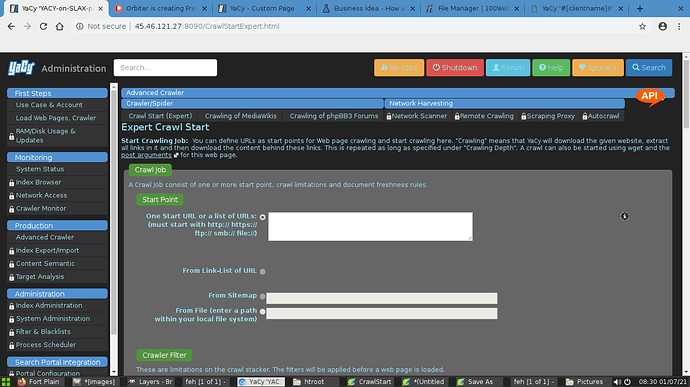Image resolution: width=690 pixels, height=387 pixels.
Task: Switch to YaCy - Custom Page browser tab
Action: pyautogui.click(x=264, y=8)
